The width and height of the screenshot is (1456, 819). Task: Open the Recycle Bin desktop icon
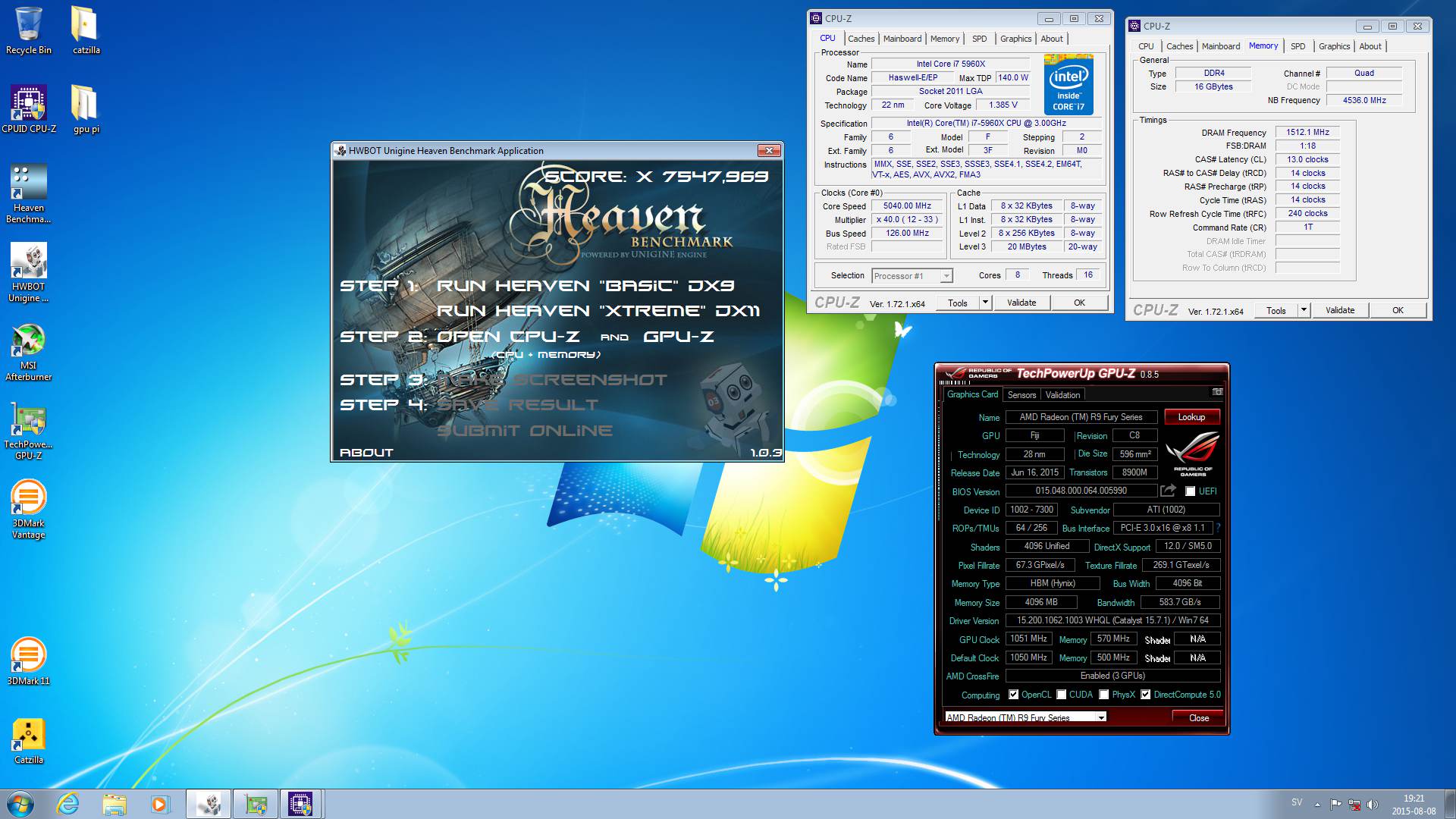tap(29, 30)
